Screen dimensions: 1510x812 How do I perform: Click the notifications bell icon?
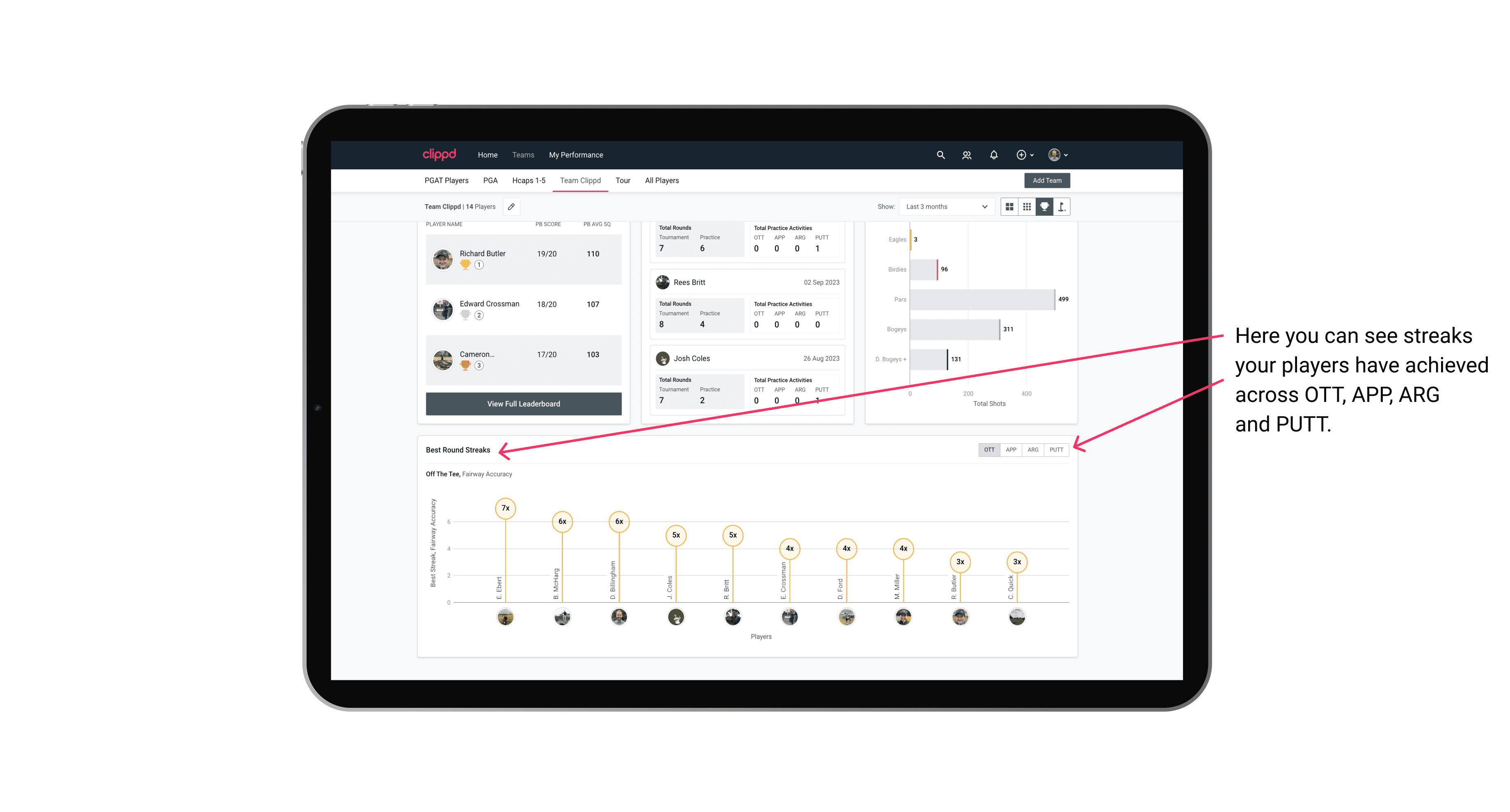993,155
